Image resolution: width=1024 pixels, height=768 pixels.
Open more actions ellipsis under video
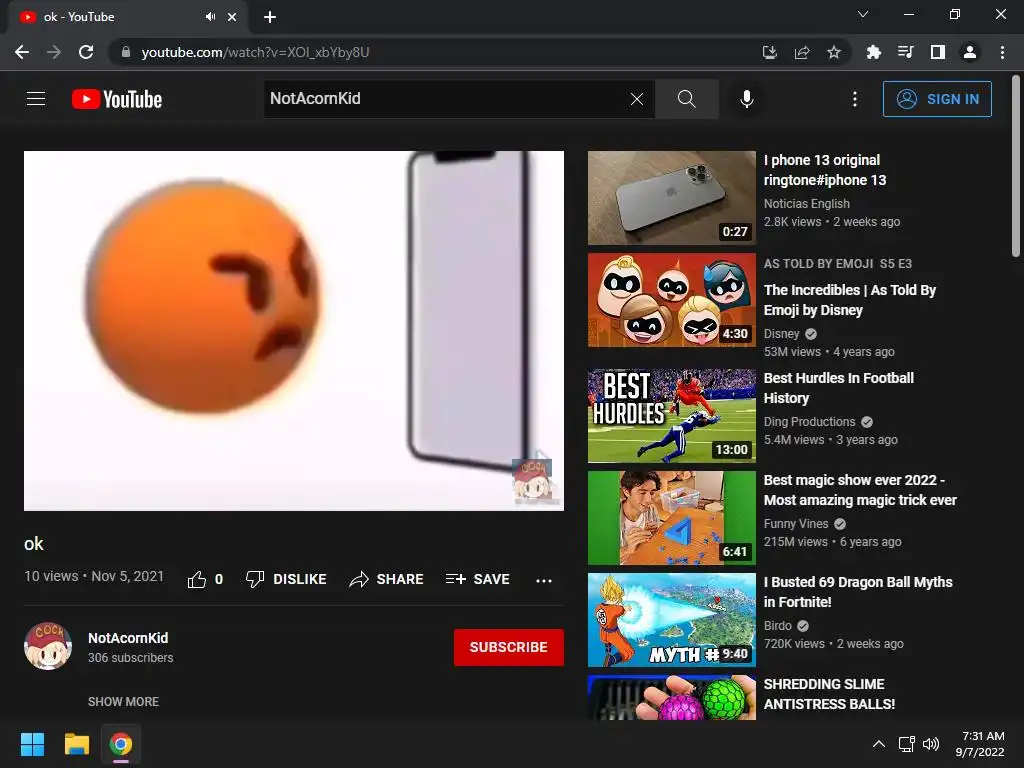click(543, 580)
